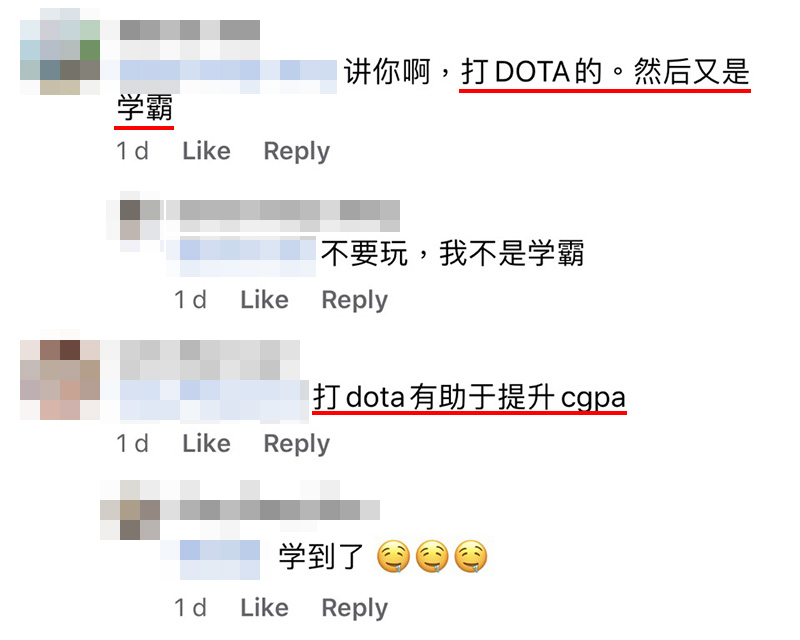
Task: Like the comment 打 dota 有助于提升 cgpa
Action: click(207, 444)
